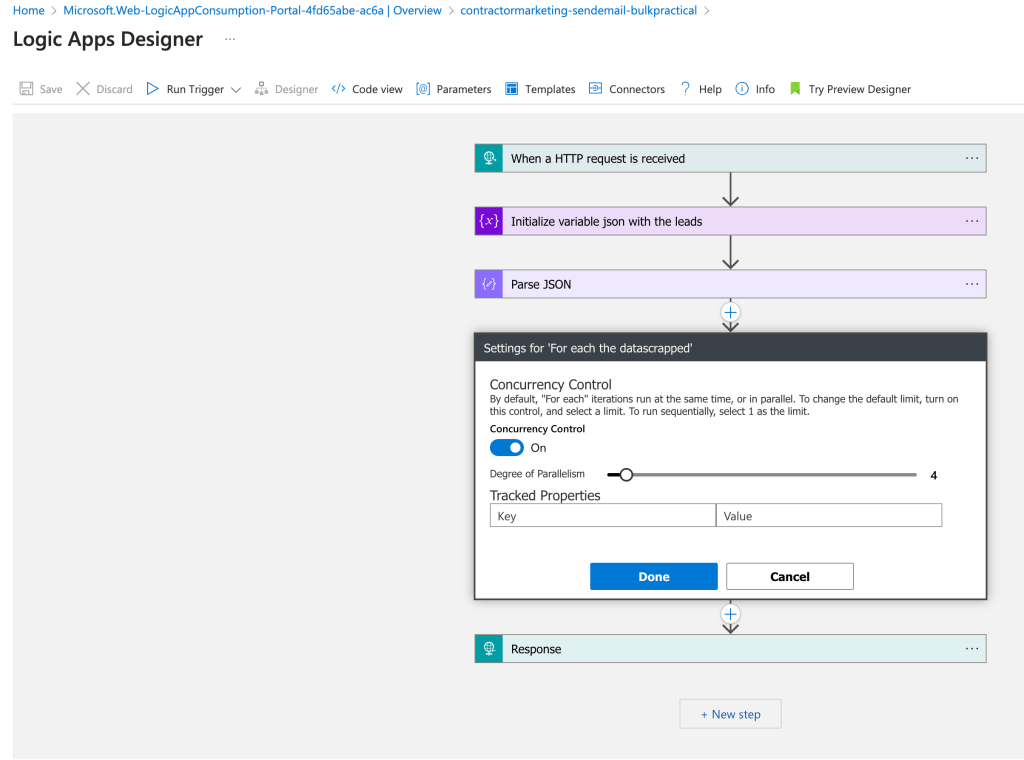This screenshot has height=760, width=1024.
Task: Click the Templates icon in toolbar
Action: pyautogui.click(x=511, y=89)
